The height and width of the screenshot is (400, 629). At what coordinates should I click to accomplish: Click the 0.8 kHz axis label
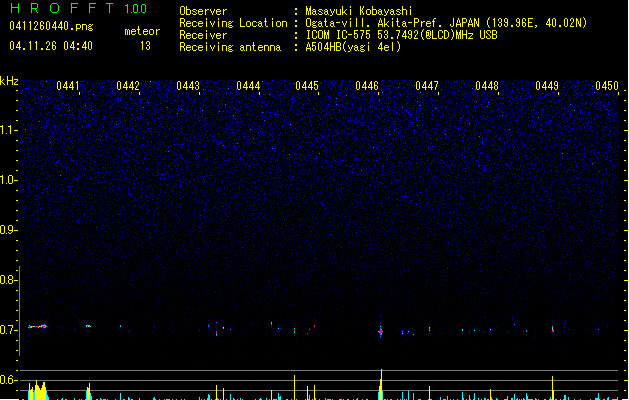[x=8, y=280]
